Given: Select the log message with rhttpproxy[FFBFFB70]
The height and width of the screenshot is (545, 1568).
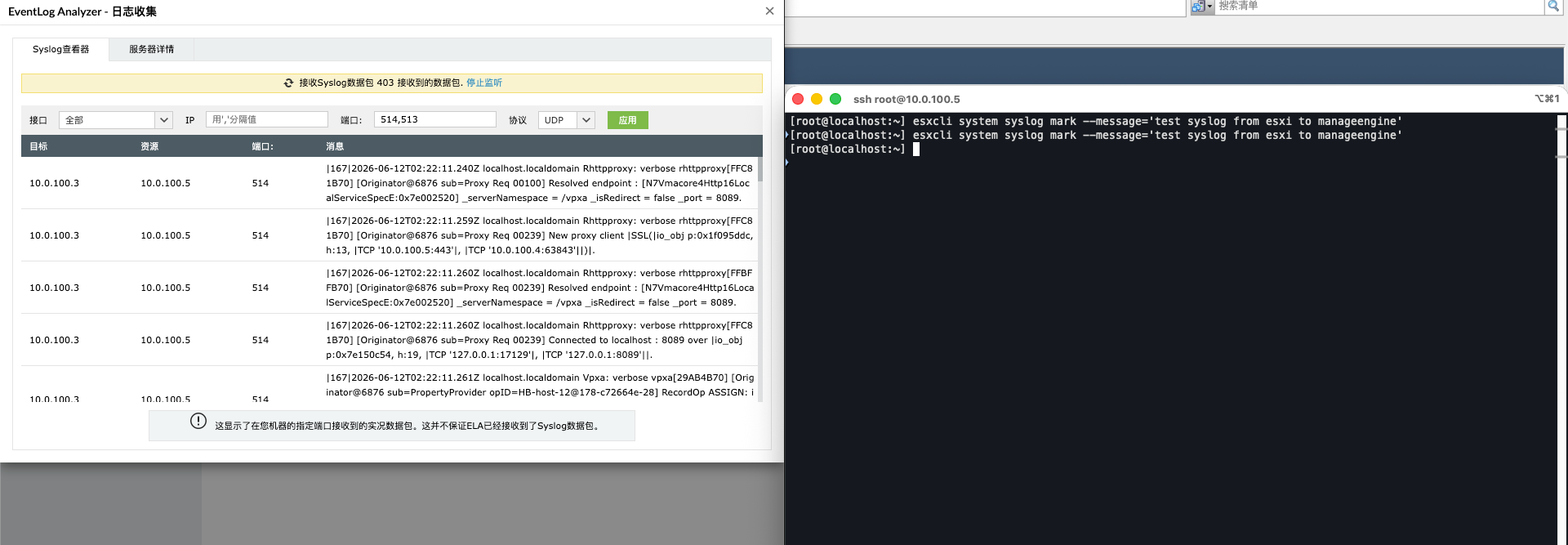Looking at the screenshot, I should (539, 288).
